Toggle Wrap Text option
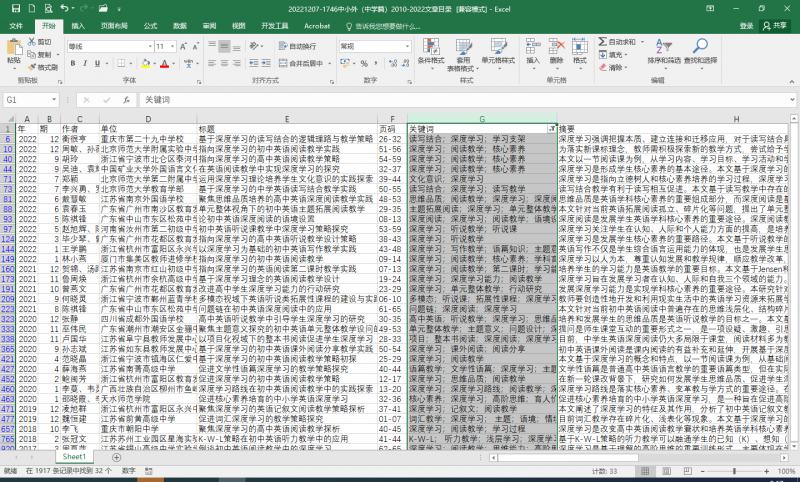 pyautogui.click(x=297, y=46)
